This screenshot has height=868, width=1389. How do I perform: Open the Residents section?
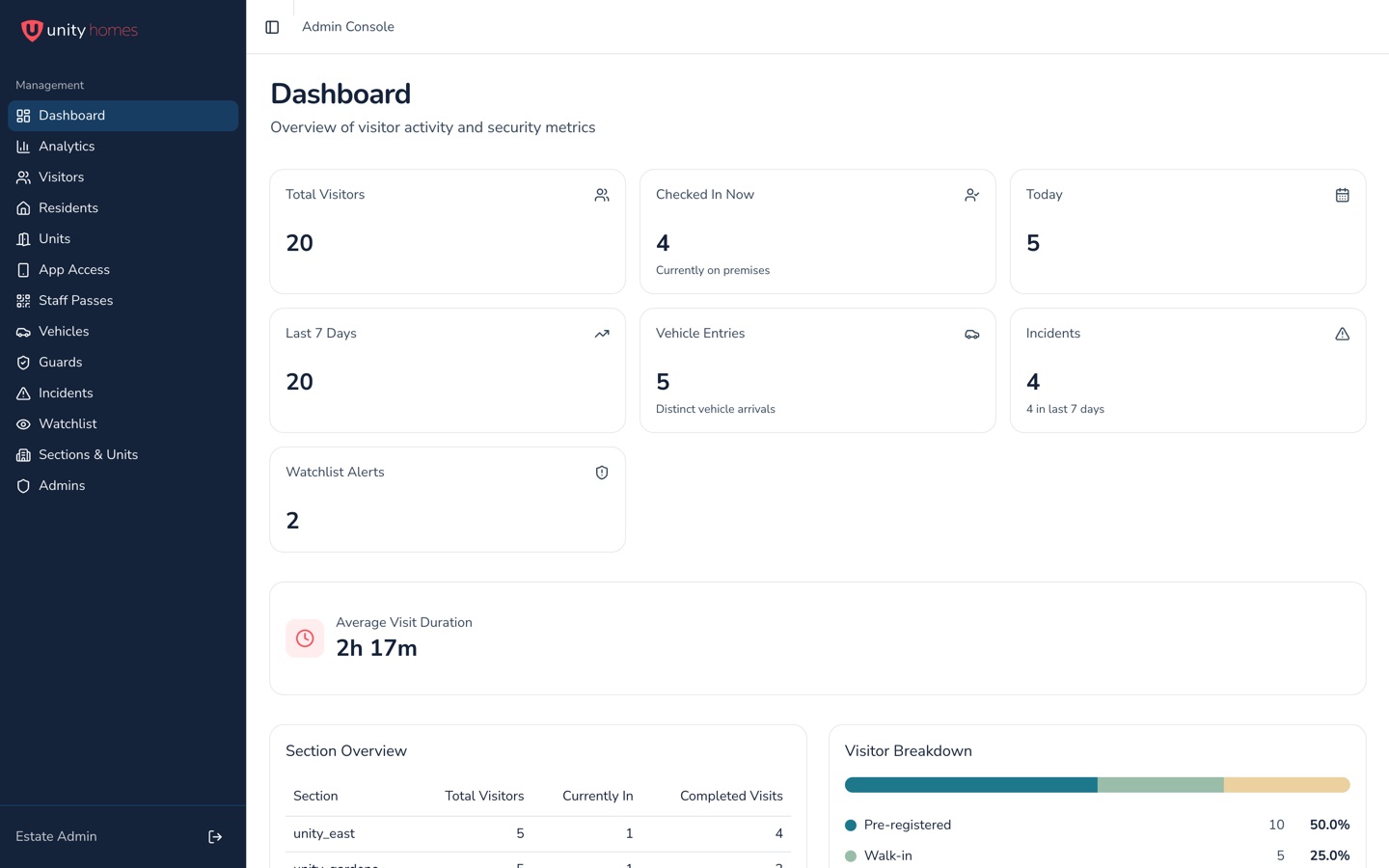[123, 208]
